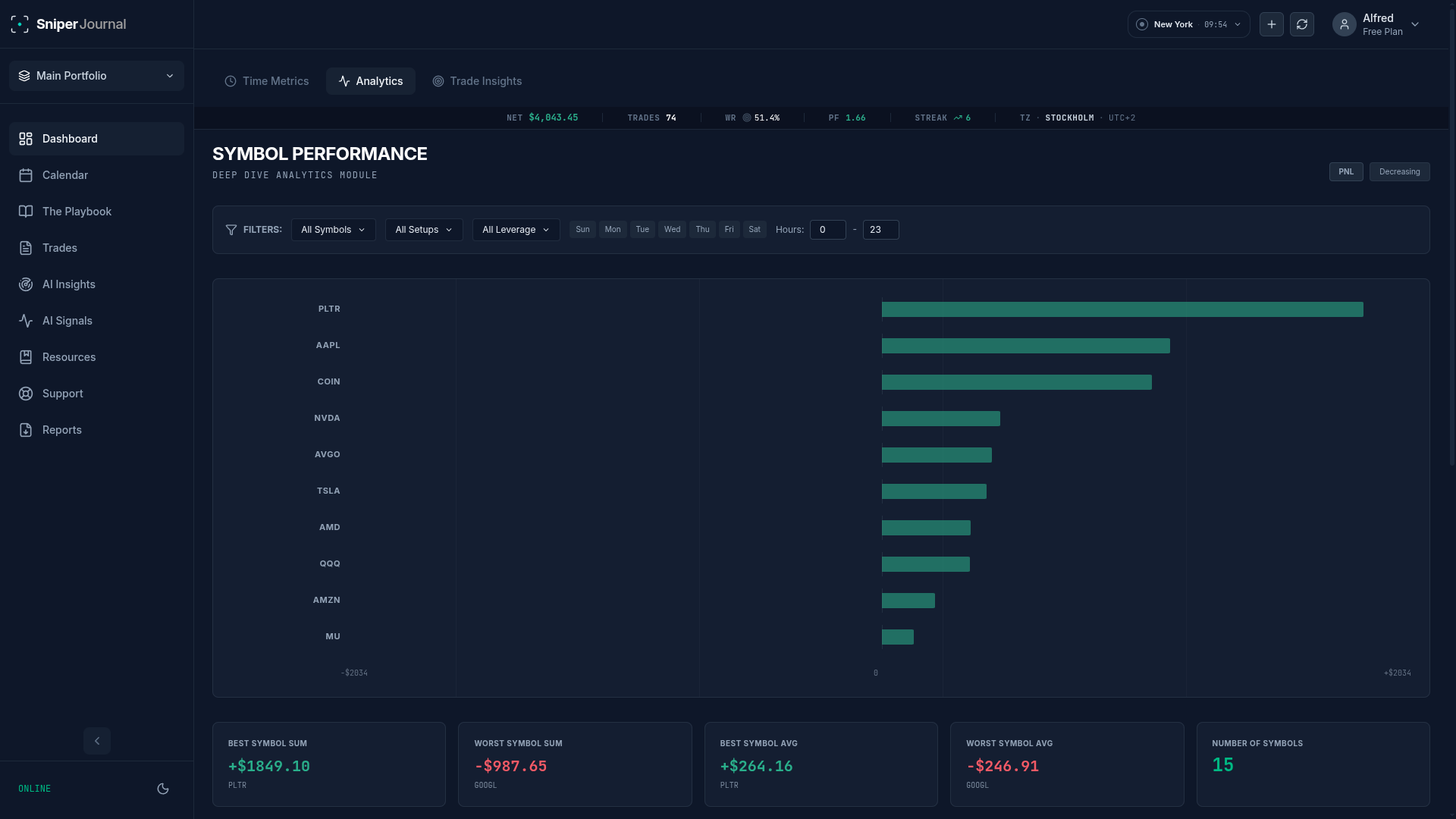This screenshot has width=1456, height=819.
Task: Open the Trades page
Action: click(97, 248)
